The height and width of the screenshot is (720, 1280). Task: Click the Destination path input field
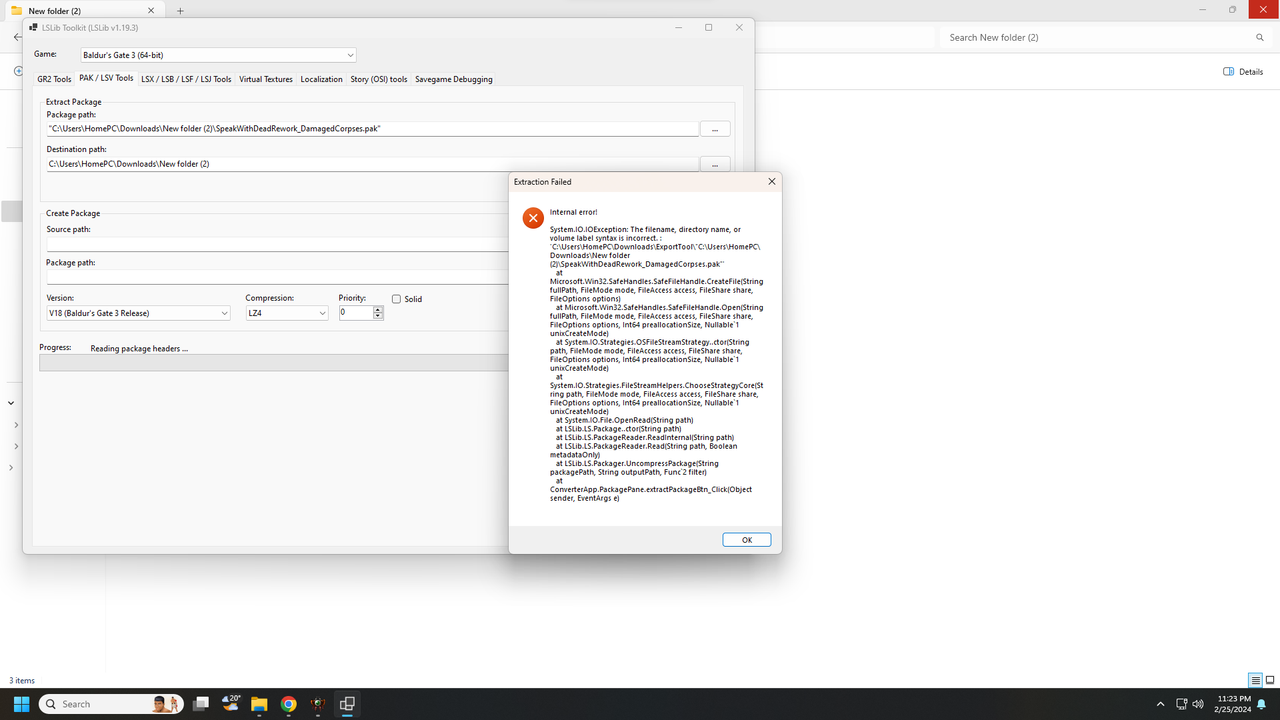(x=372, y=164)
